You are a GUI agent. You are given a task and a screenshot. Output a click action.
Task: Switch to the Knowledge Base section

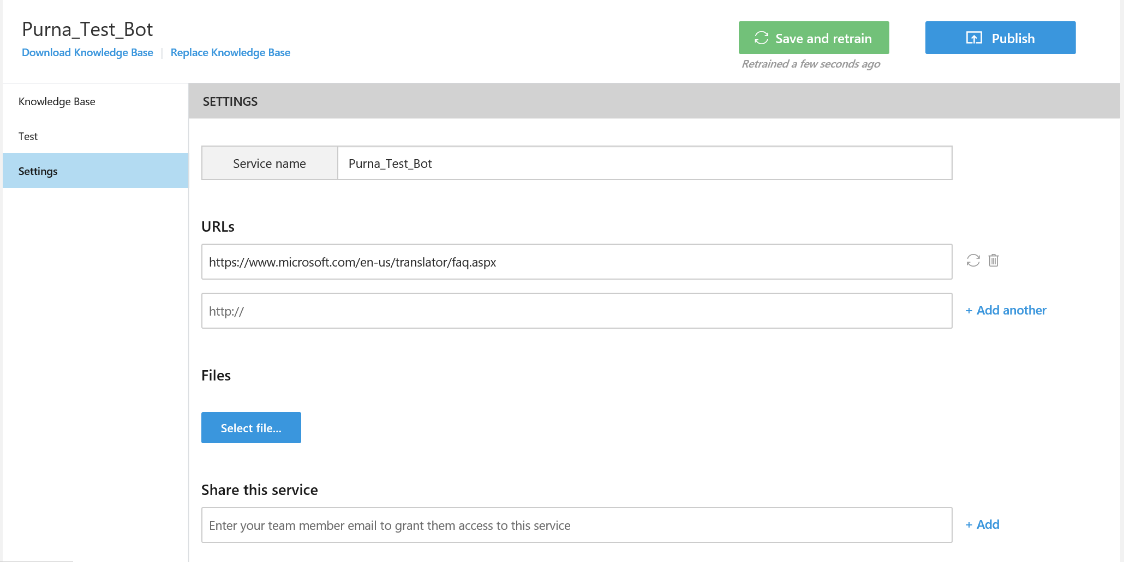57,101
